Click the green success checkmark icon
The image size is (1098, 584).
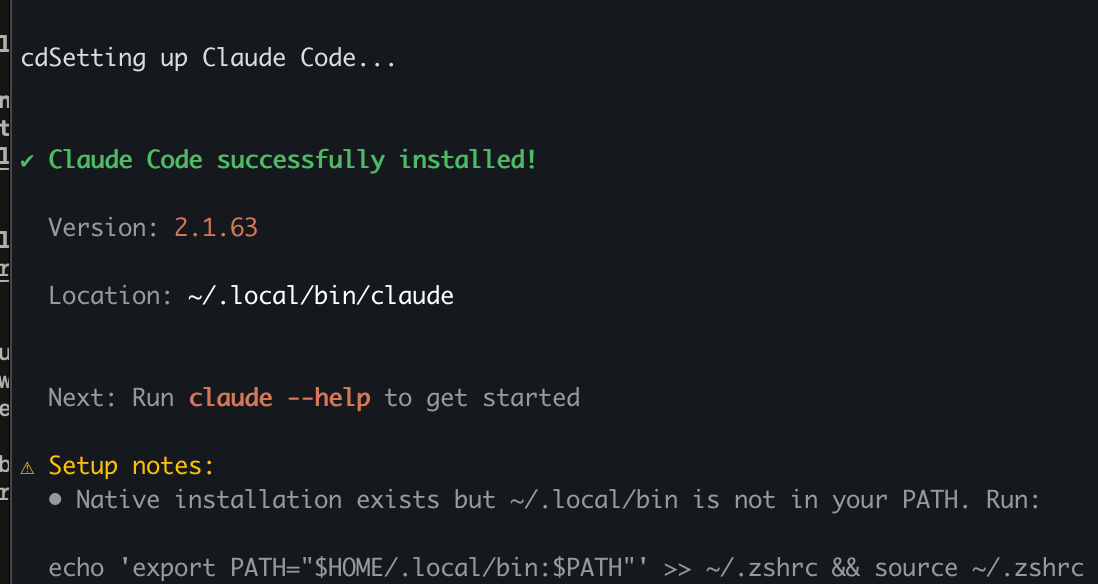[27, 160]
